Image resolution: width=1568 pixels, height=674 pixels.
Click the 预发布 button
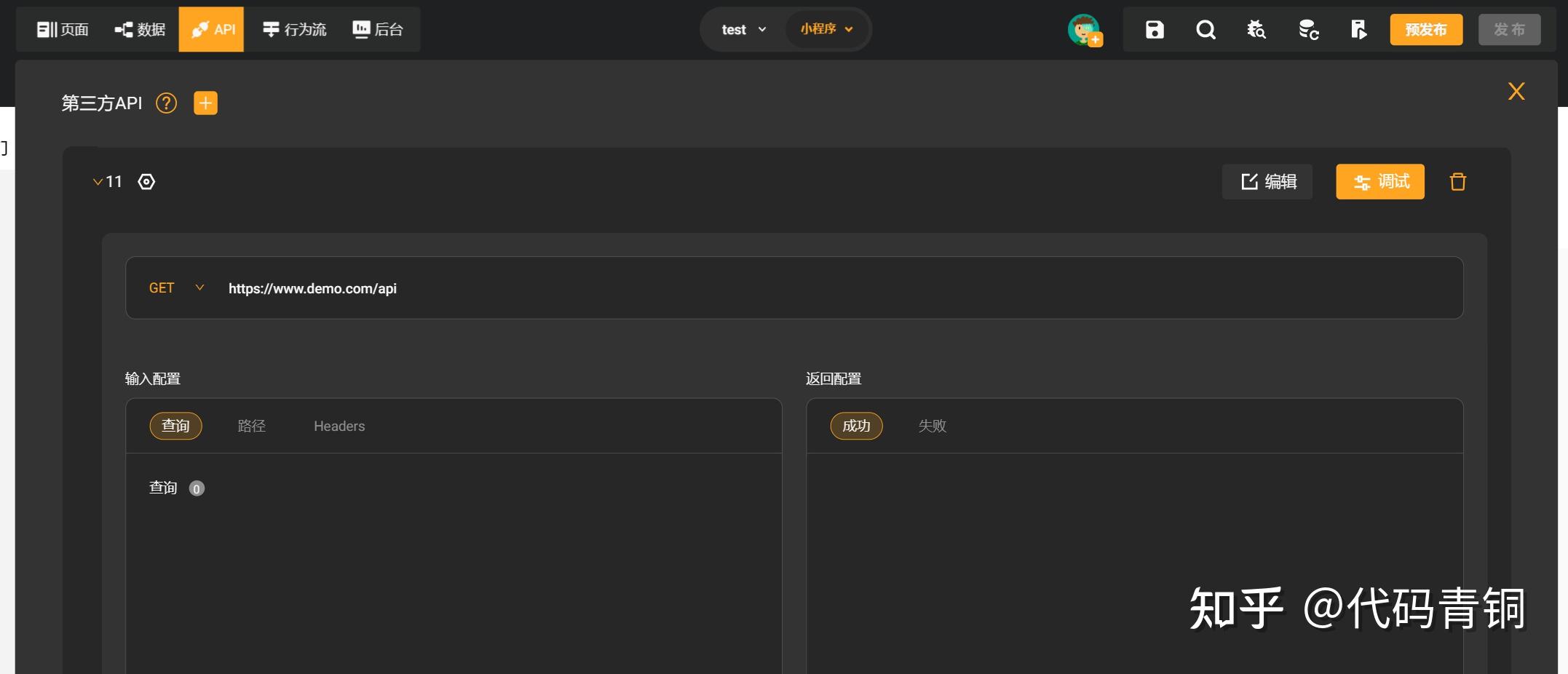pos(1426,30)
